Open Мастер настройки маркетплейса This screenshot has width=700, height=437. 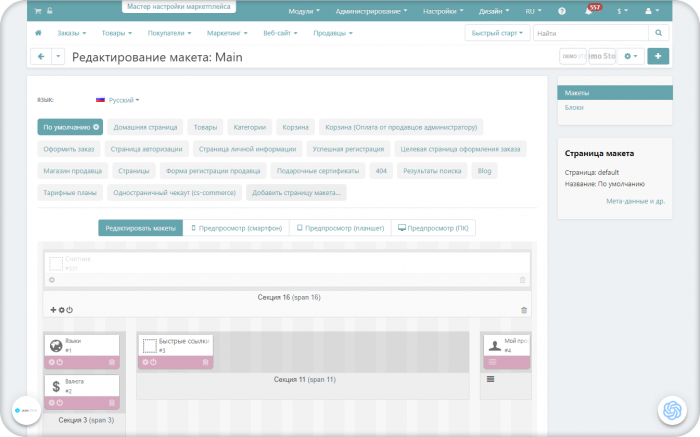[x=179, y=7]
